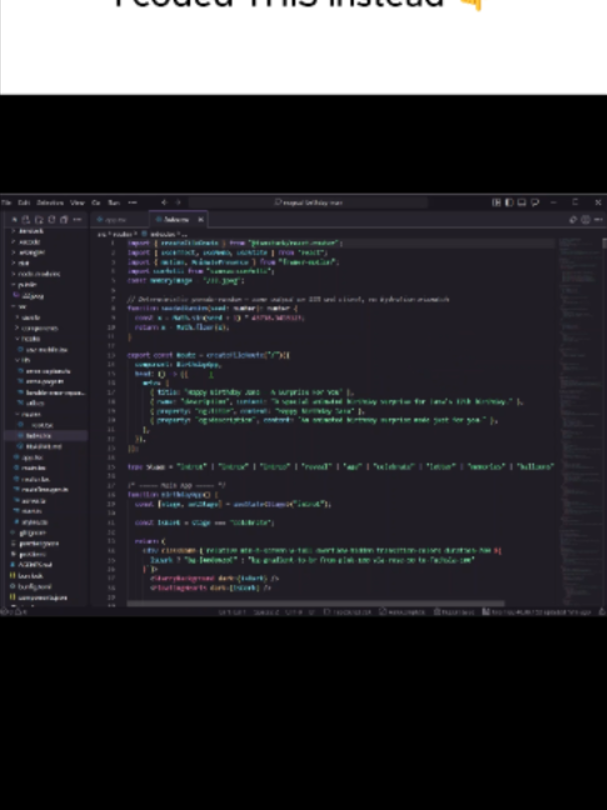This screenshot has width=607, height=810.
Task: Open the Go menu
Action: [96, 202]
